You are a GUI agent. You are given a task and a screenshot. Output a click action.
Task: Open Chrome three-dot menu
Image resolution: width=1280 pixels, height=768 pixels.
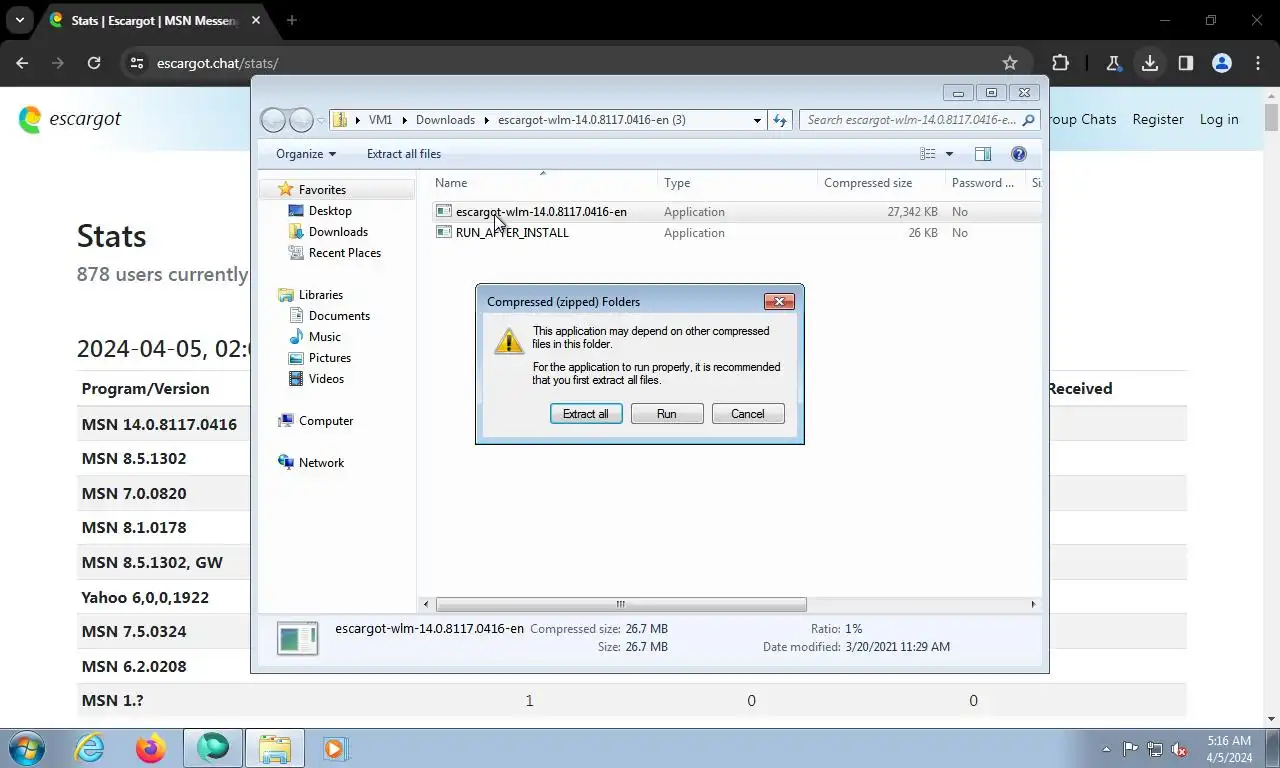[x=1257, y=63]
